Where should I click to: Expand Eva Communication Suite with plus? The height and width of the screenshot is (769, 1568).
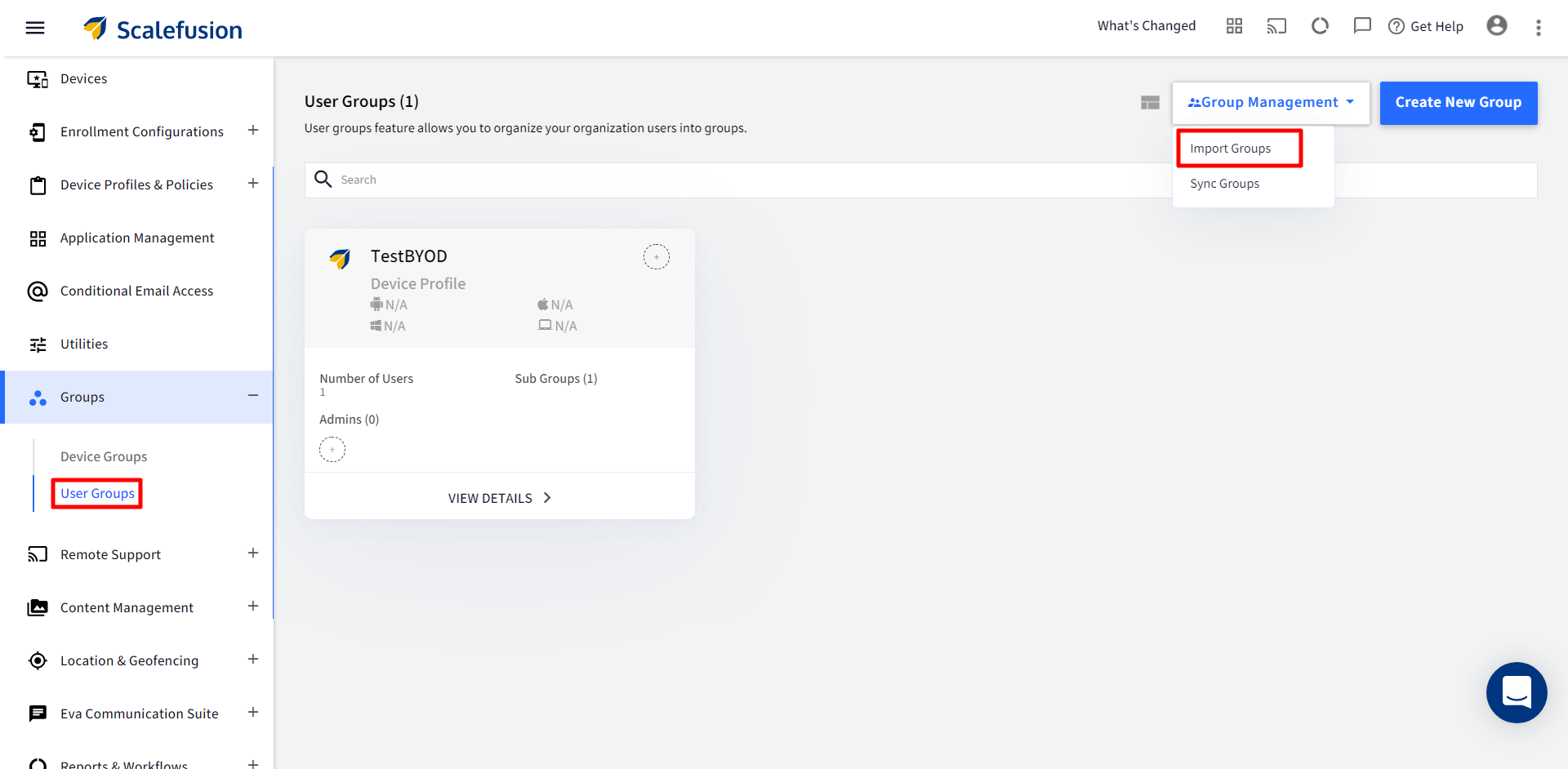pyautogui.click(x=253, y=713)
